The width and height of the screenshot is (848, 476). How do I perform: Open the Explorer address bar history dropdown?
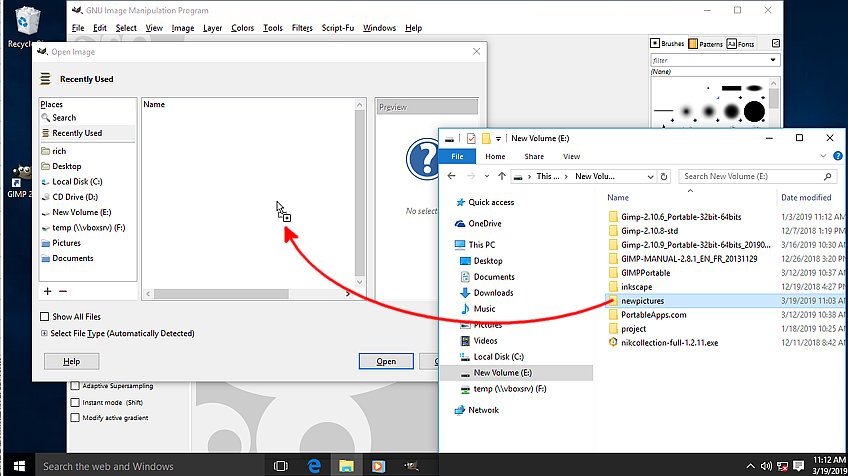point(650,176)
